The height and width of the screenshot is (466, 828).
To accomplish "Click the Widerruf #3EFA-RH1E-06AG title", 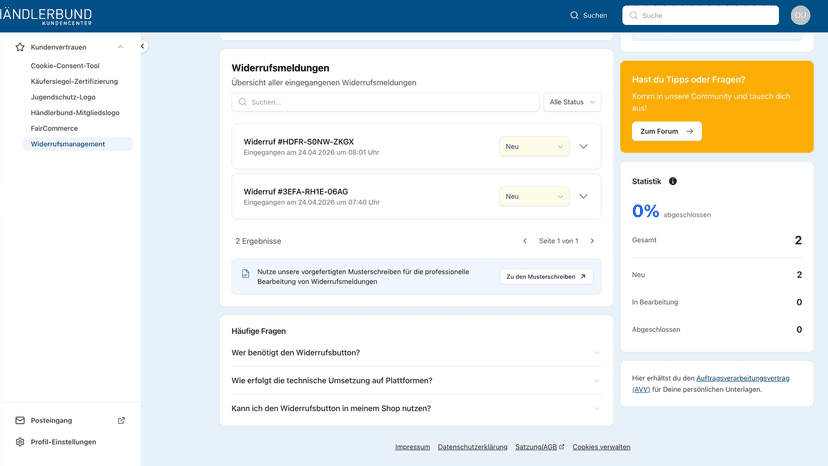I will (x=296, y=192).
